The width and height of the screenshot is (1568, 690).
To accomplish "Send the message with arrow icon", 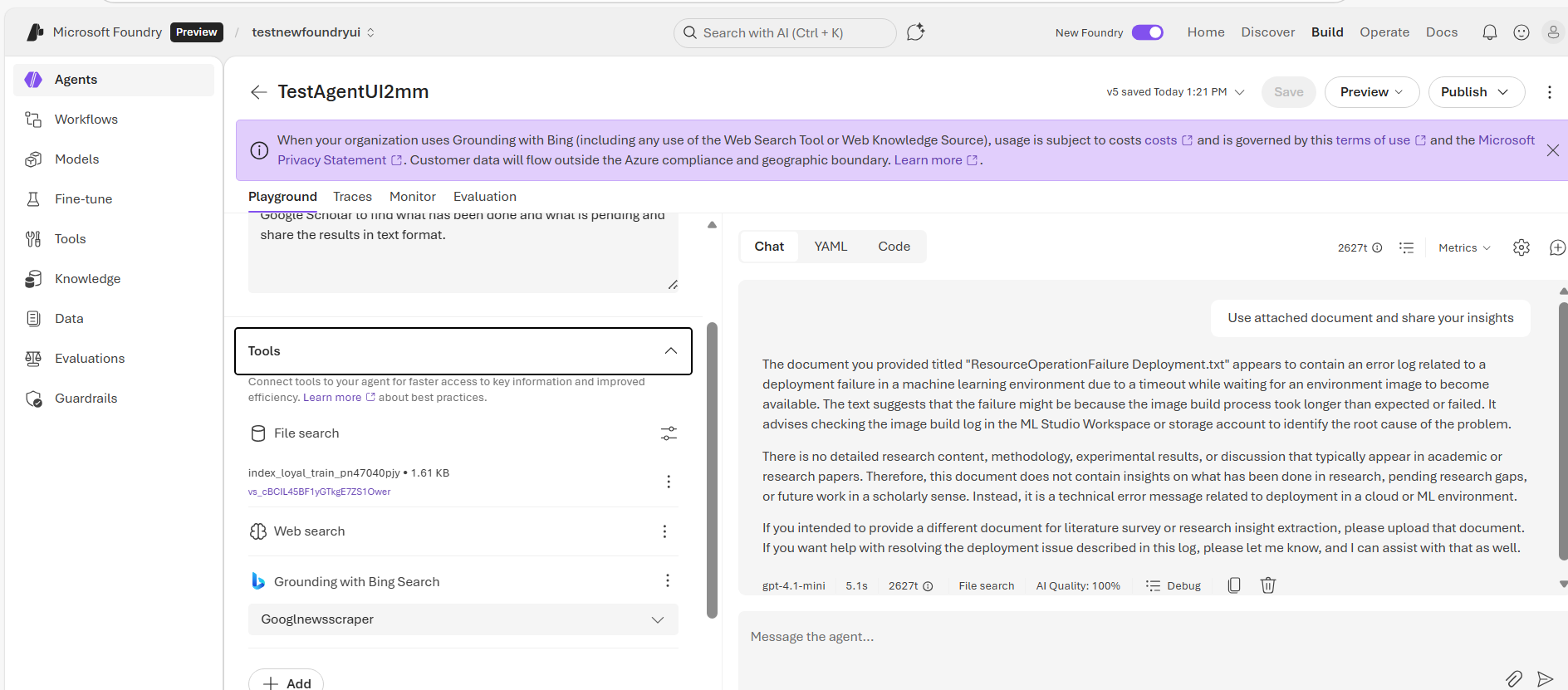I will (x=1546, y=679).
